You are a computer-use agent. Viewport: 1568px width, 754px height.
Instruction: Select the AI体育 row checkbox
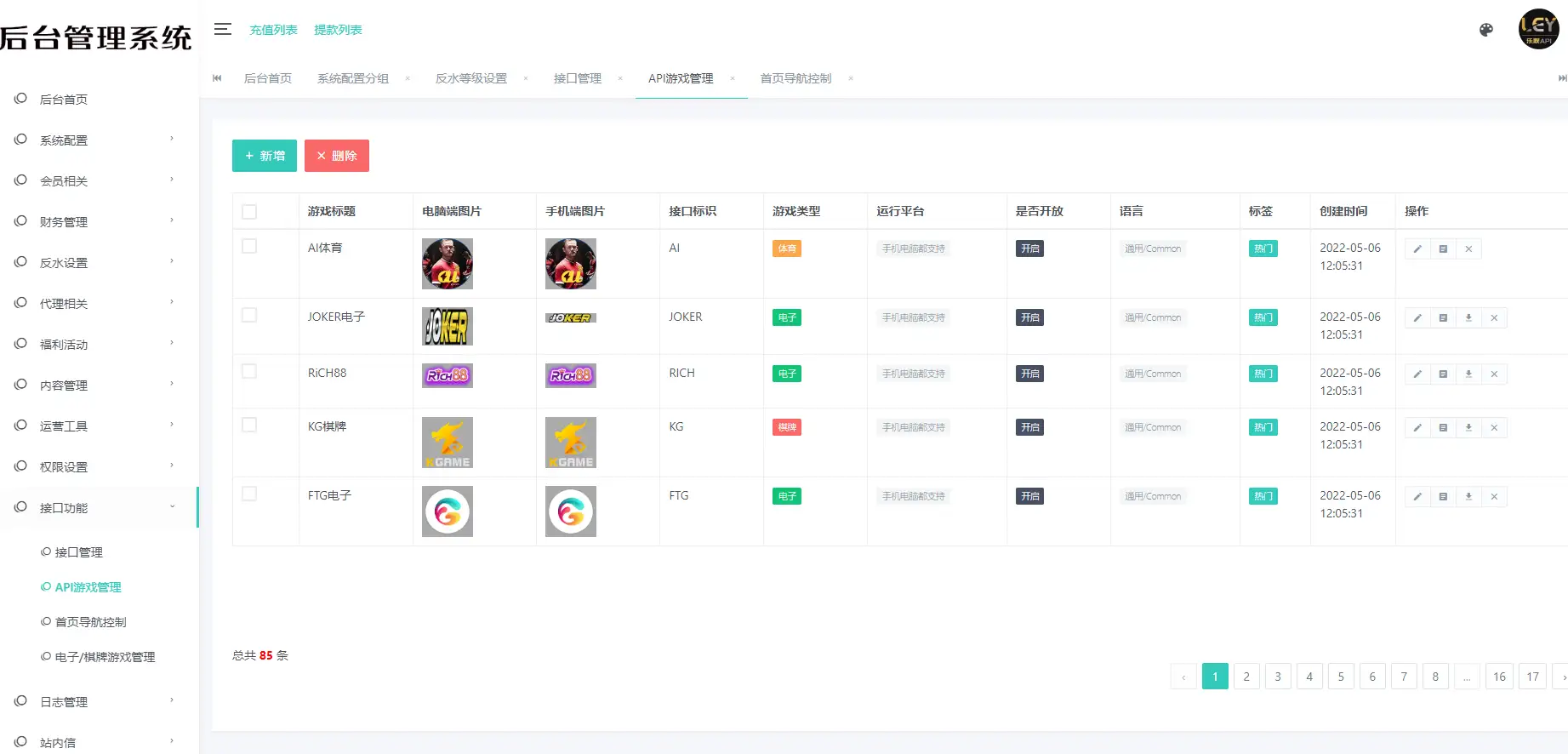tap(249, 246)
